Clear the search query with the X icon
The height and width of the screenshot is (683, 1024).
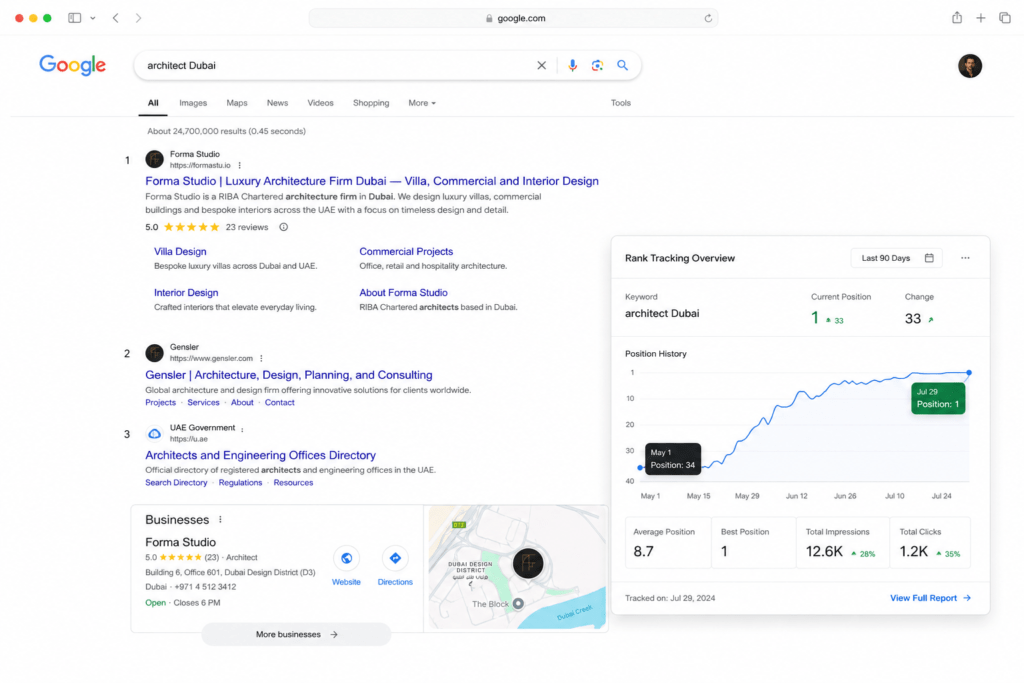point(541,65)
